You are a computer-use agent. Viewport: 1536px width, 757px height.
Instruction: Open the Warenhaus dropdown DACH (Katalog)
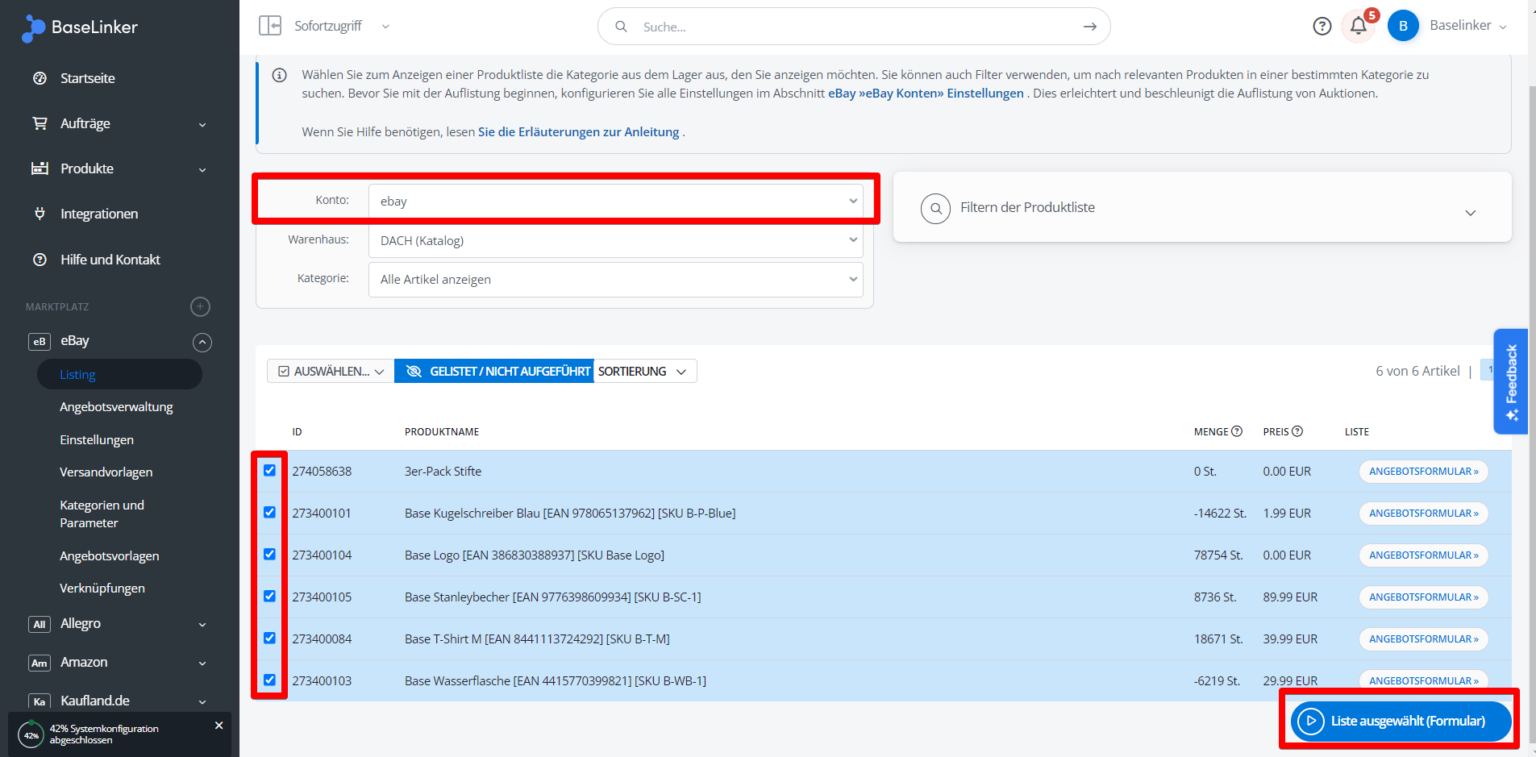tap(615, 240)
